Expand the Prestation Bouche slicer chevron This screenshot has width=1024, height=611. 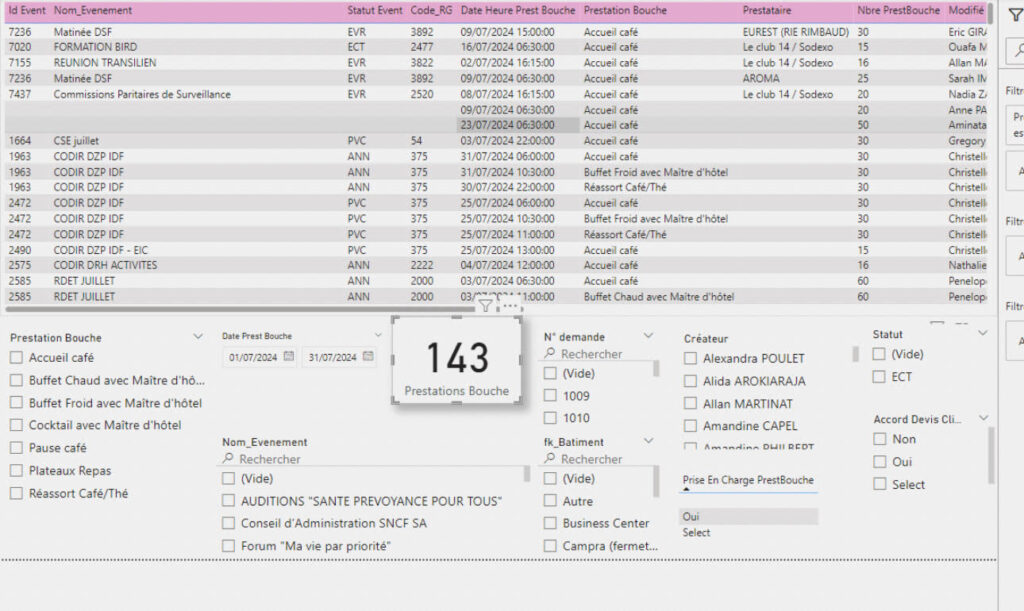pos(198,336)
